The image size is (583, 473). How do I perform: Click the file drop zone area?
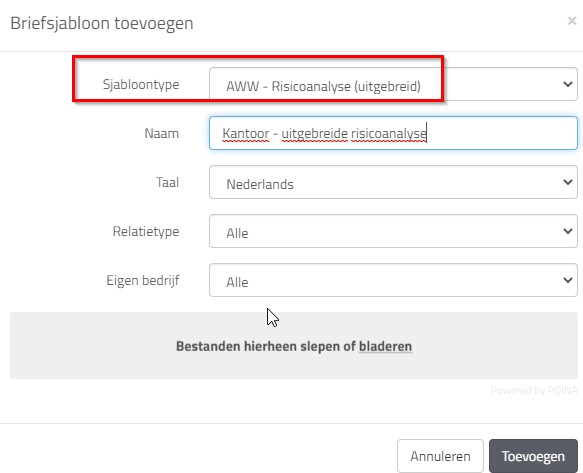click(x=294, y=345)
